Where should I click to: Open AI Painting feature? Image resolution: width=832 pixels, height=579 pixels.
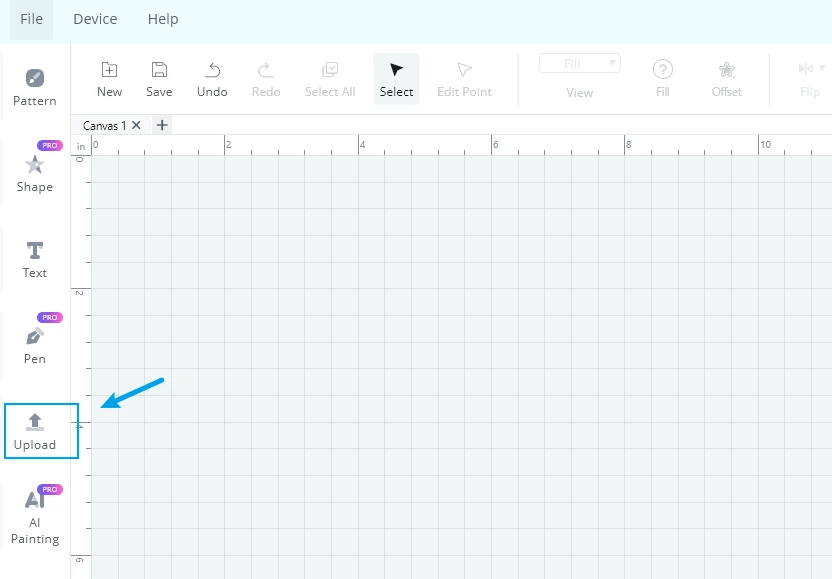tap(34, 517)
